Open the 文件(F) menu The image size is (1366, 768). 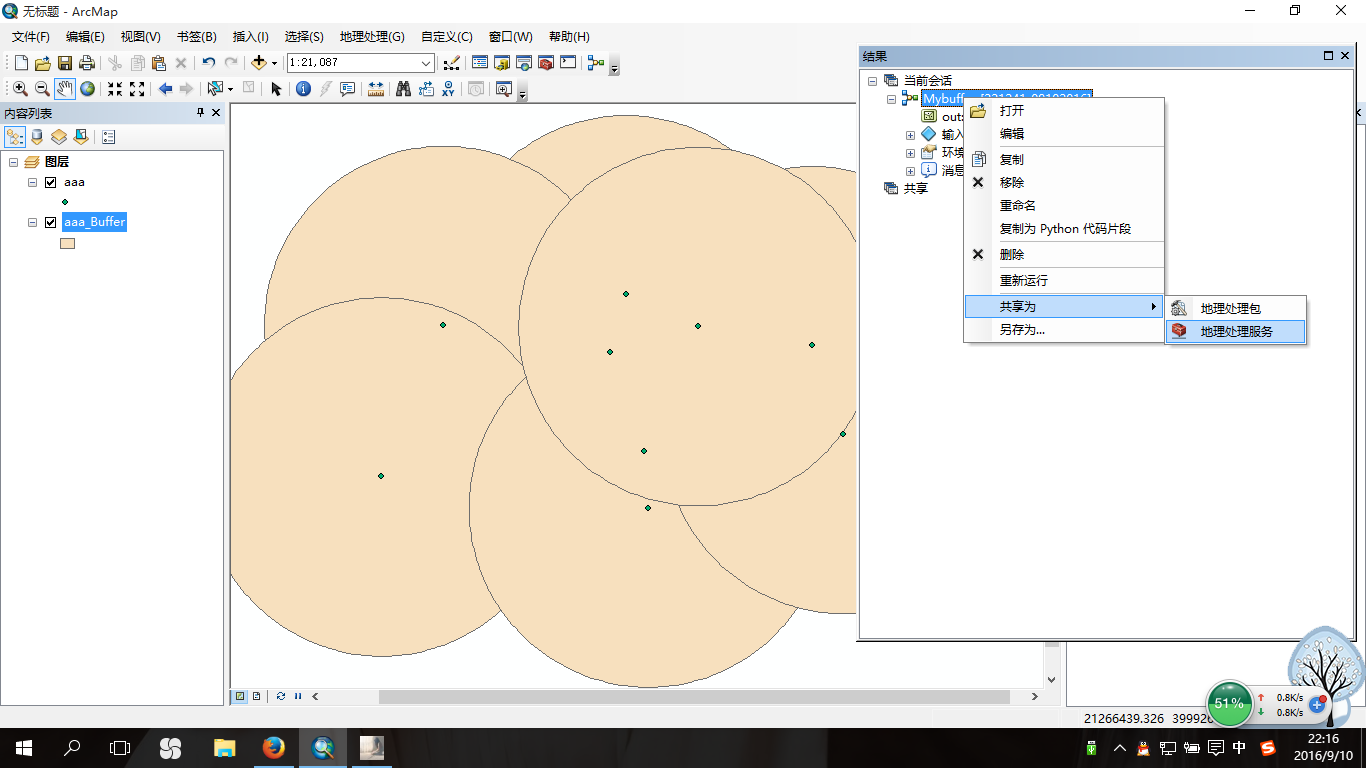(31, 36)
